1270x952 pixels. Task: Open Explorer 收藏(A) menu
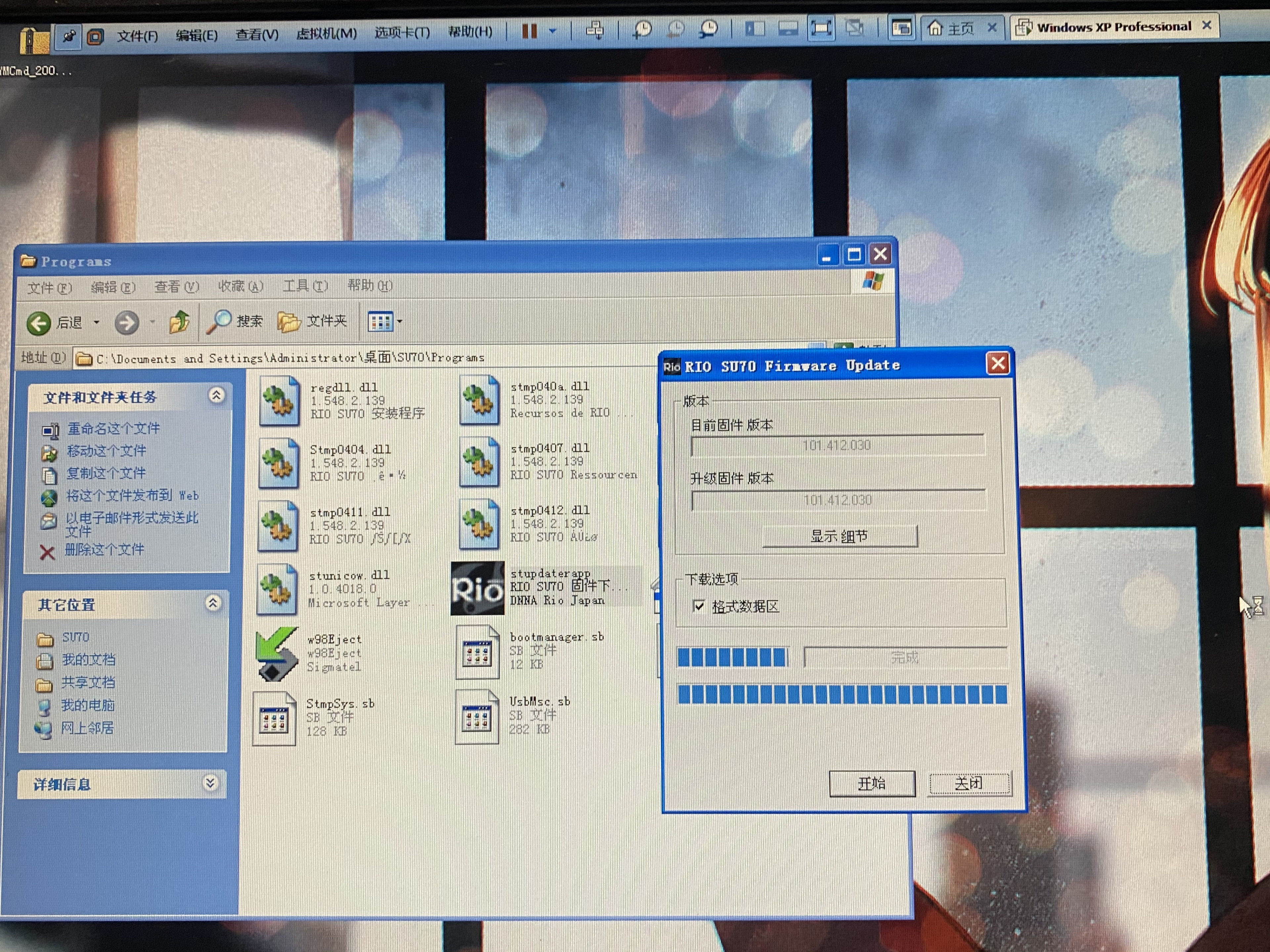[x=240, y=286]
